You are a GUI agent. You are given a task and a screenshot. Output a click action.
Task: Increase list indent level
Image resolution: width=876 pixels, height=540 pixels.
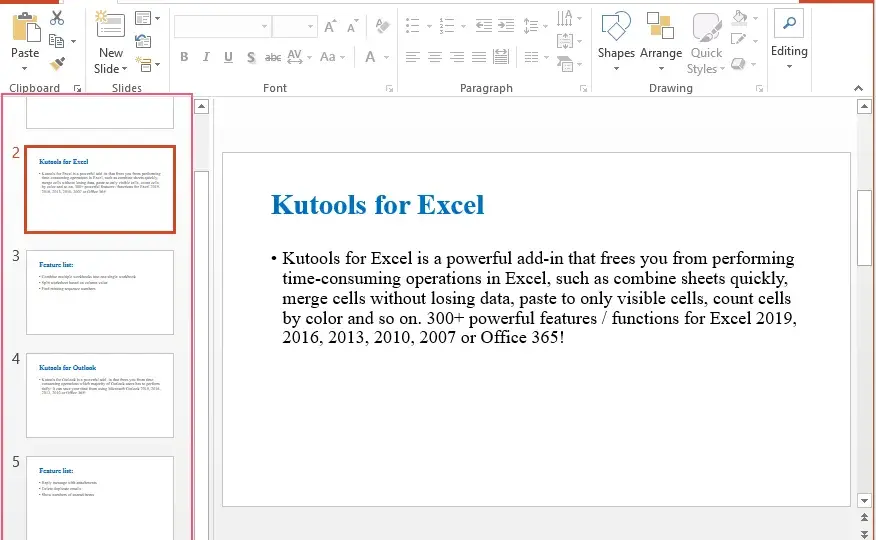506,26
